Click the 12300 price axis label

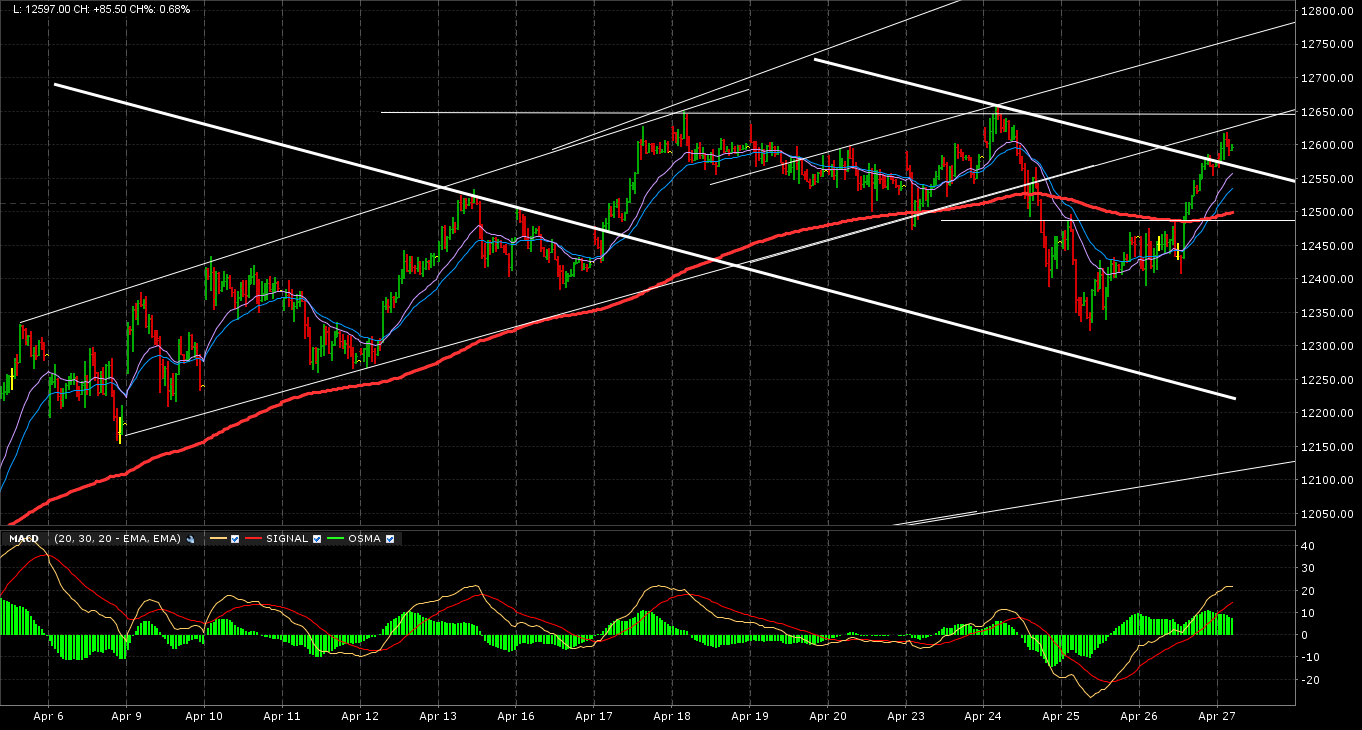click(x=1326, y=346)
